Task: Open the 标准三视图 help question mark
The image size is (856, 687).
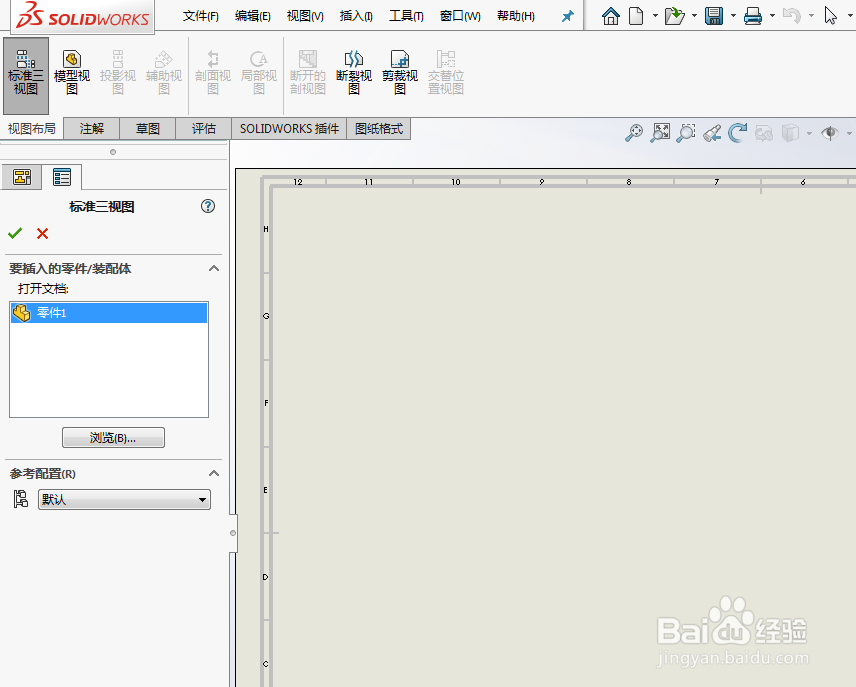Action: (x=208, y=206)
